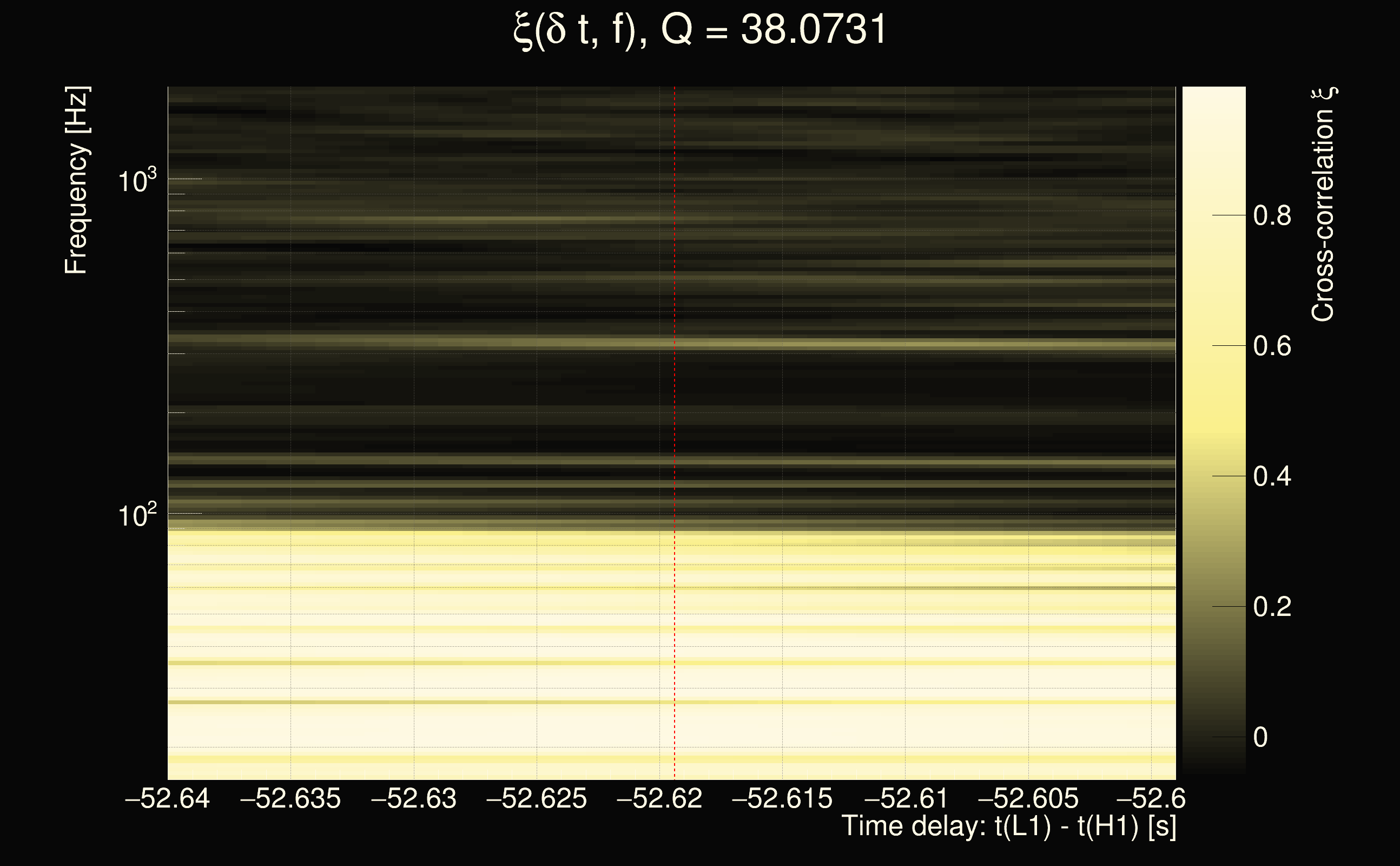
Task: Click the –52.63 time axis tick label
Action: [x=414, y=798]
